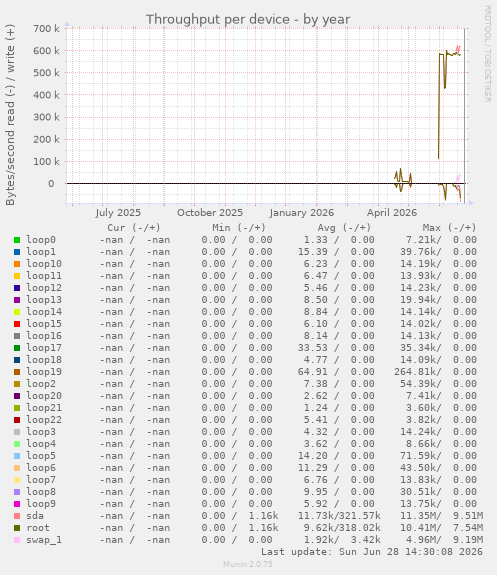Click the gray loop16 legend swatch
497x575 pixels.
click(17, 336)
